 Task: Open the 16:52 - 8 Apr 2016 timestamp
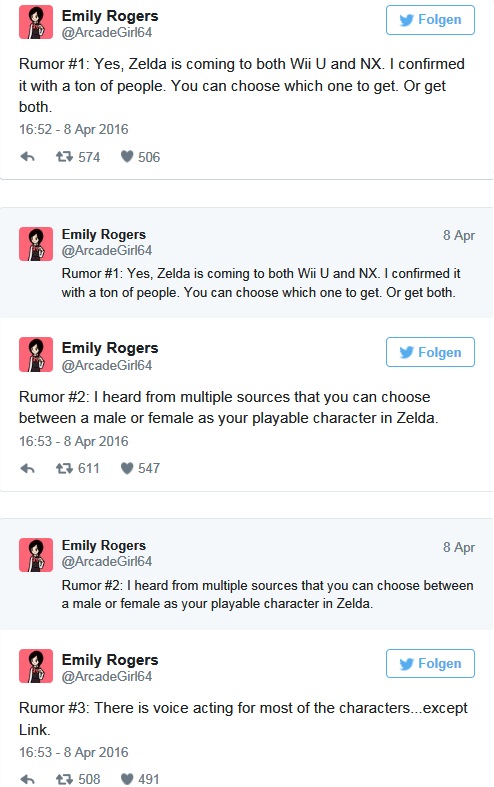74,129
